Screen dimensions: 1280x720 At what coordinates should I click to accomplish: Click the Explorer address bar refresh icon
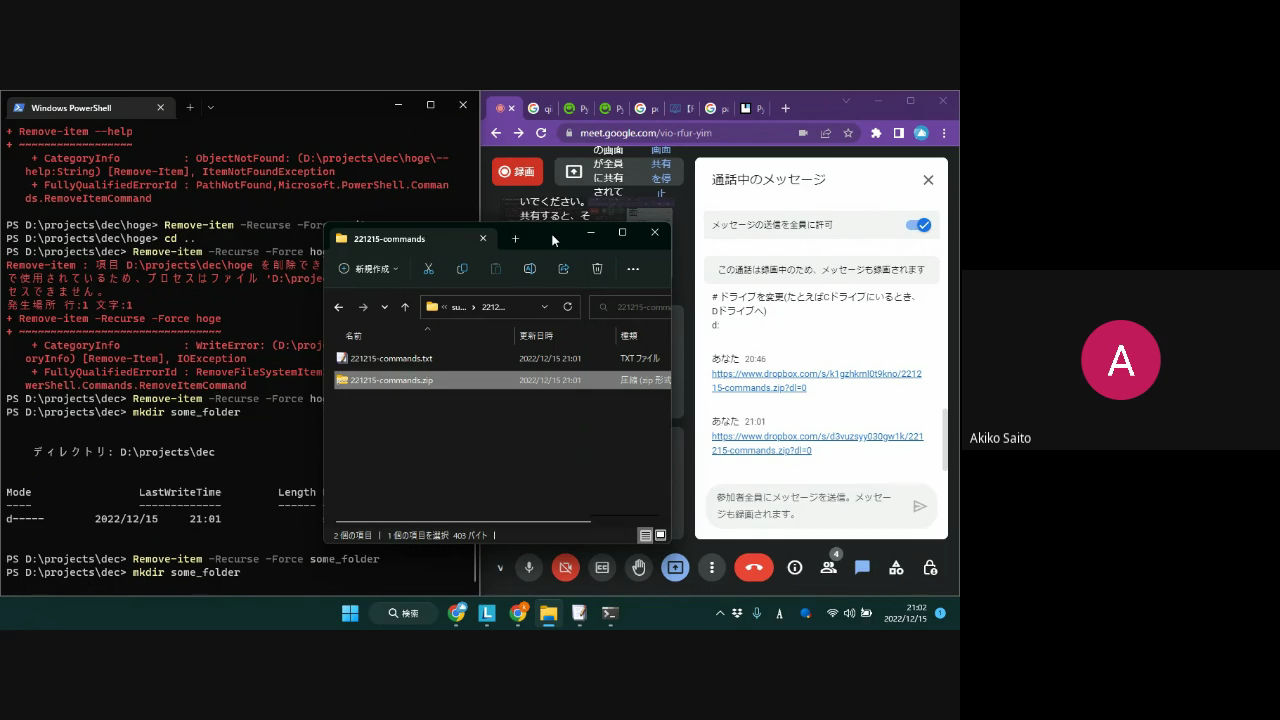[x=568, y=307]
